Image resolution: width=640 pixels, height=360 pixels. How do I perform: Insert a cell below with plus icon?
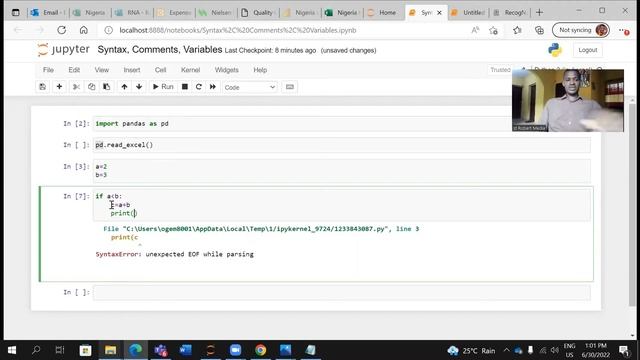tap(59, 87)
